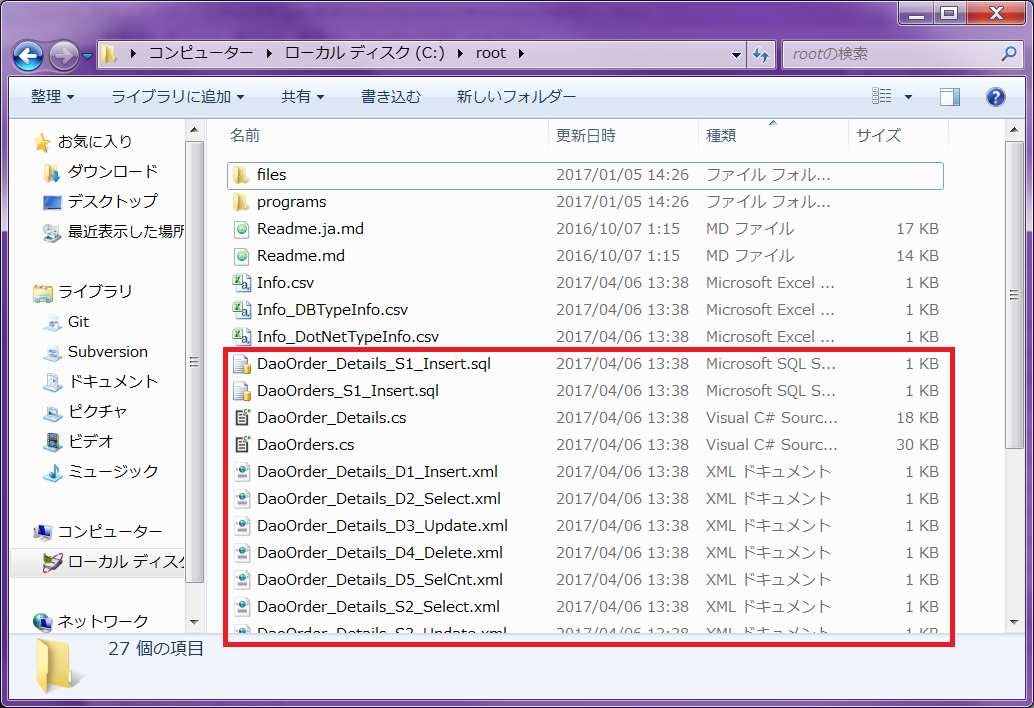The height and width of the screenshot is (708, 1034).
Task: Select ダウンロード in the favorites list
Action: [112, 172]
